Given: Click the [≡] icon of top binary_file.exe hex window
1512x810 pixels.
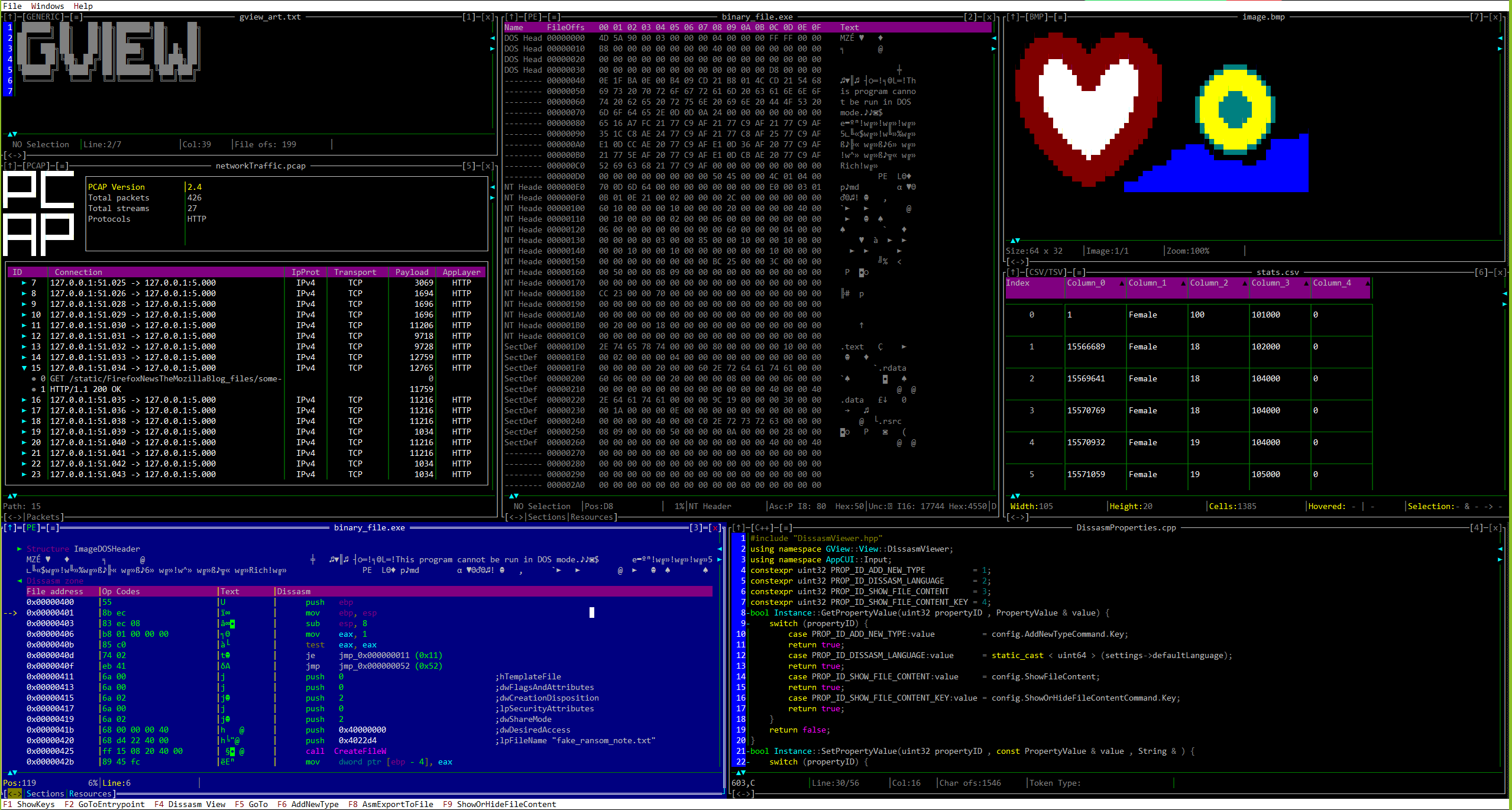Looking at the screenshot, I should pyautogui.click(x=554, y=17).
